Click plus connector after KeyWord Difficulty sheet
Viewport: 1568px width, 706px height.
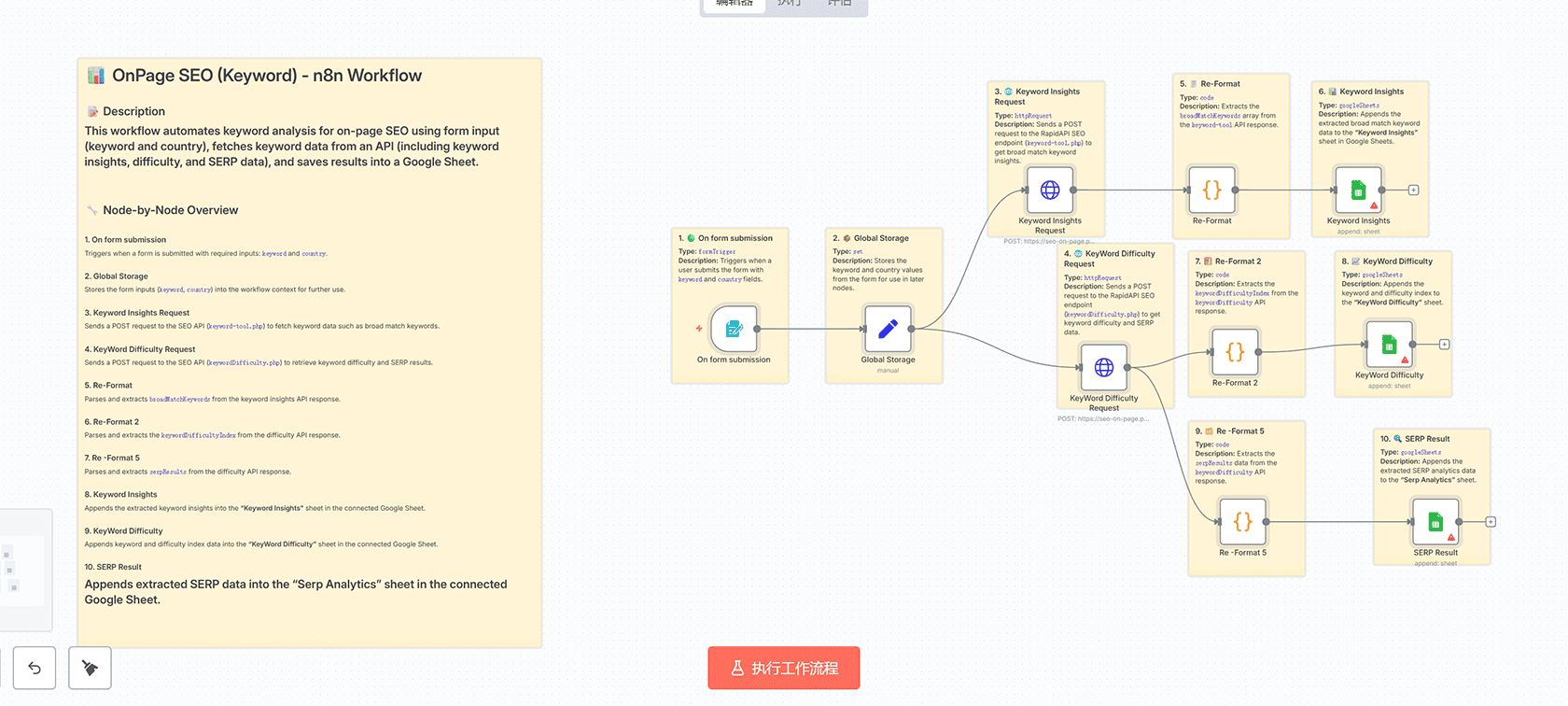coord(1444,345)
